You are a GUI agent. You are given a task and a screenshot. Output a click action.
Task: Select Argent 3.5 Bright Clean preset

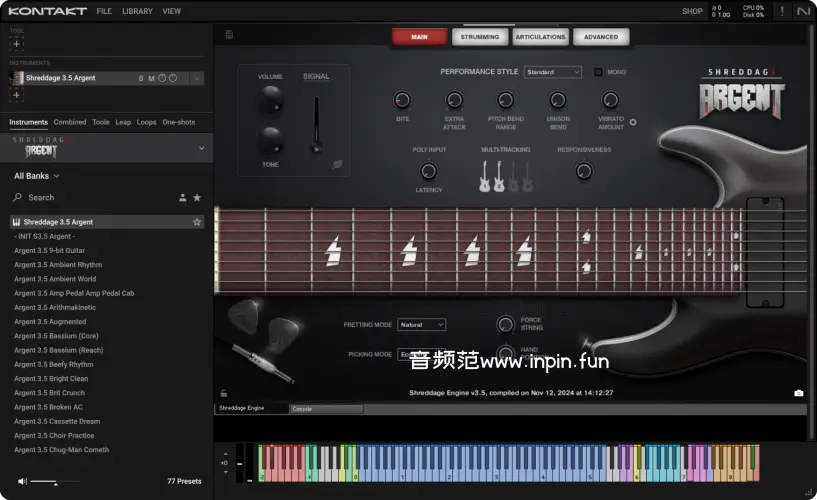click(x=50, y=379)
